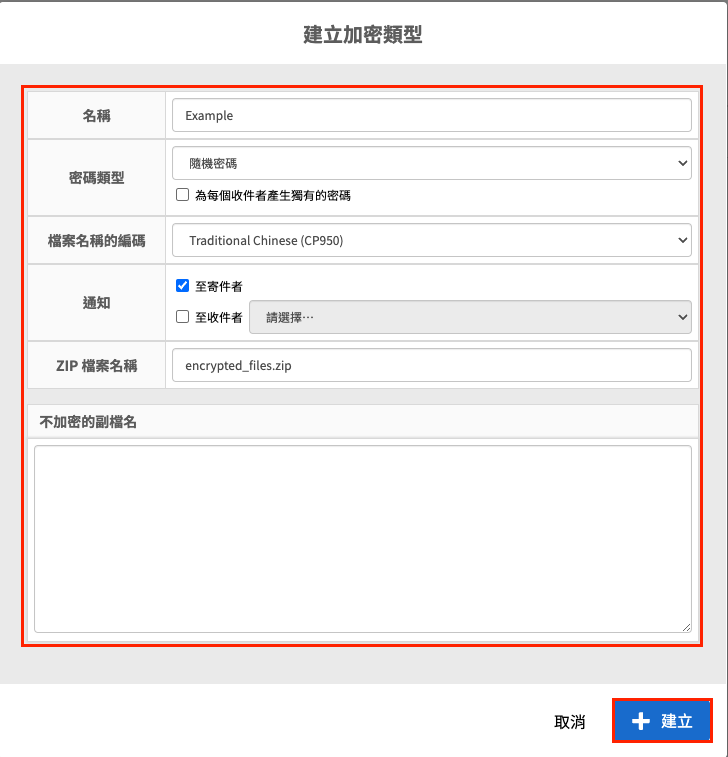Focus the 名稱 field containing Example

point(431,115)
